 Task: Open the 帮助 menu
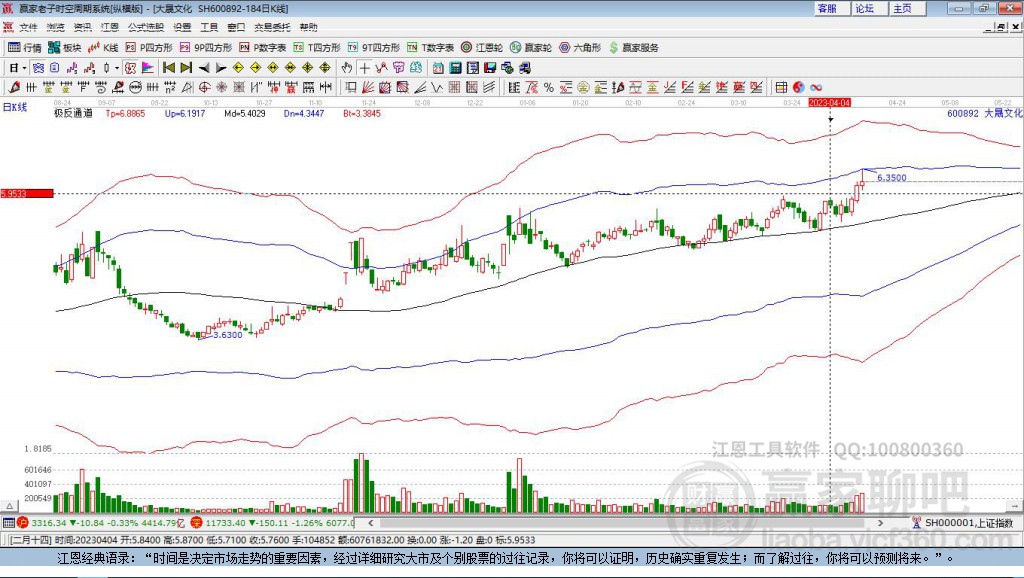pyautogui.click(x=308, y=27)
